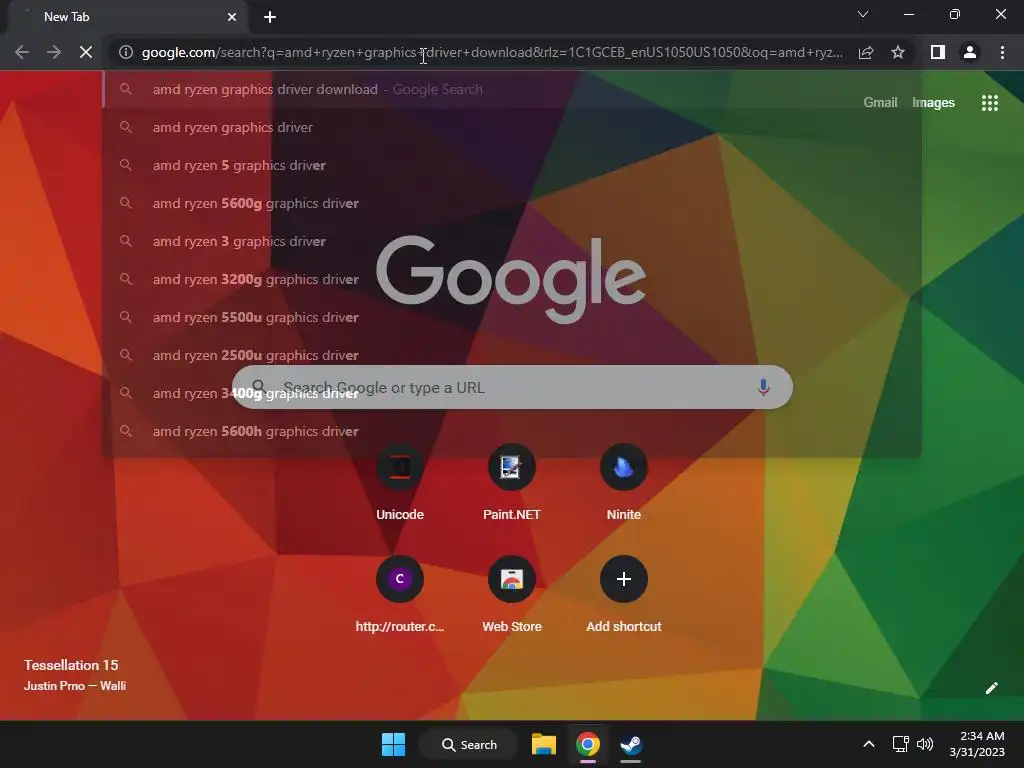Click Search Google or type a URL box
This screenshot has height=768, width=1024.
coord(512,387)
